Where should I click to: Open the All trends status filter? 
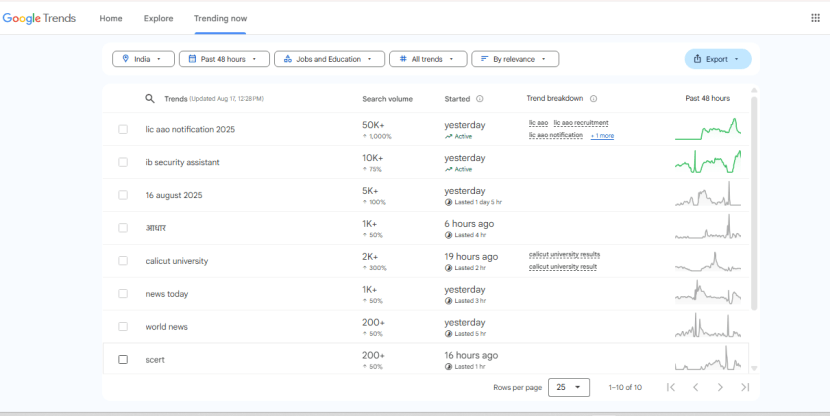pos(428,59)
